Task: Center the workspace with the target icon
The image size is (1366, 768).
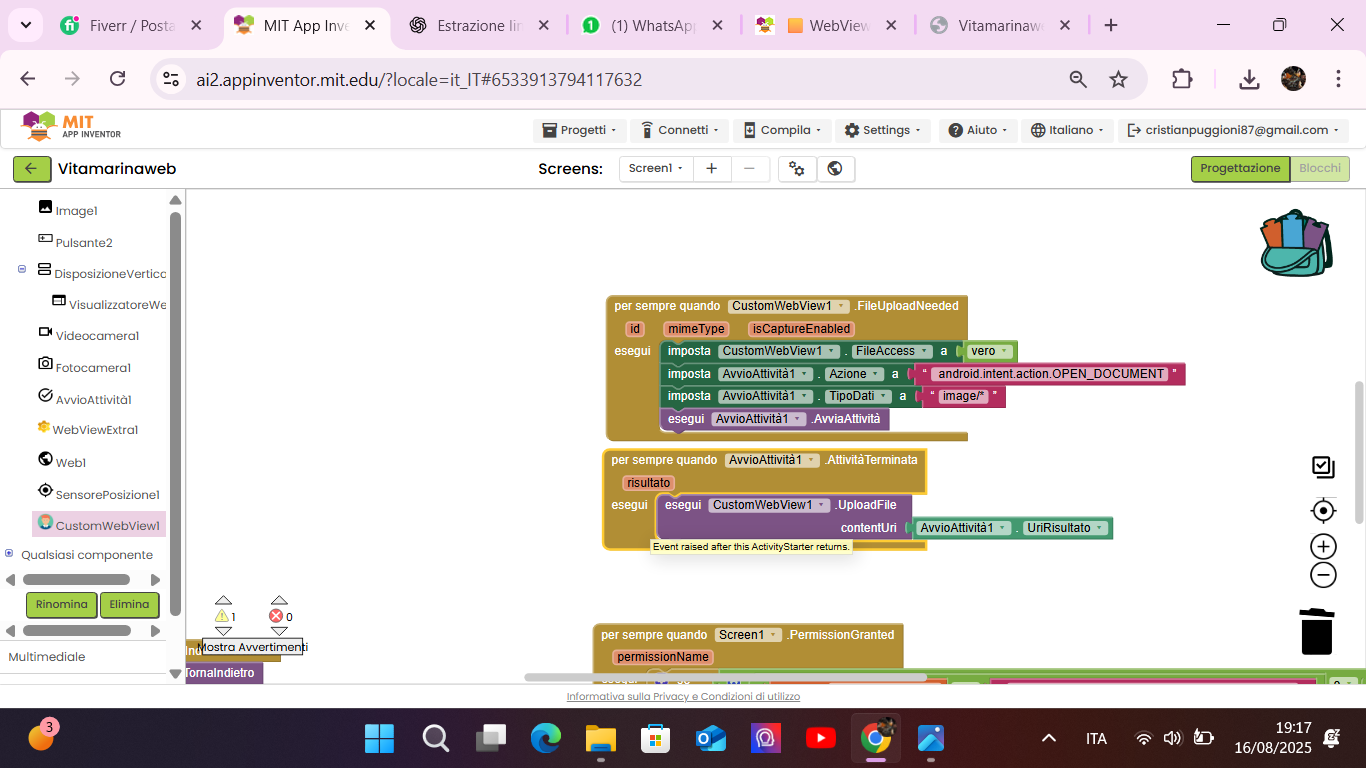Action: click(x=1323, y=511)
